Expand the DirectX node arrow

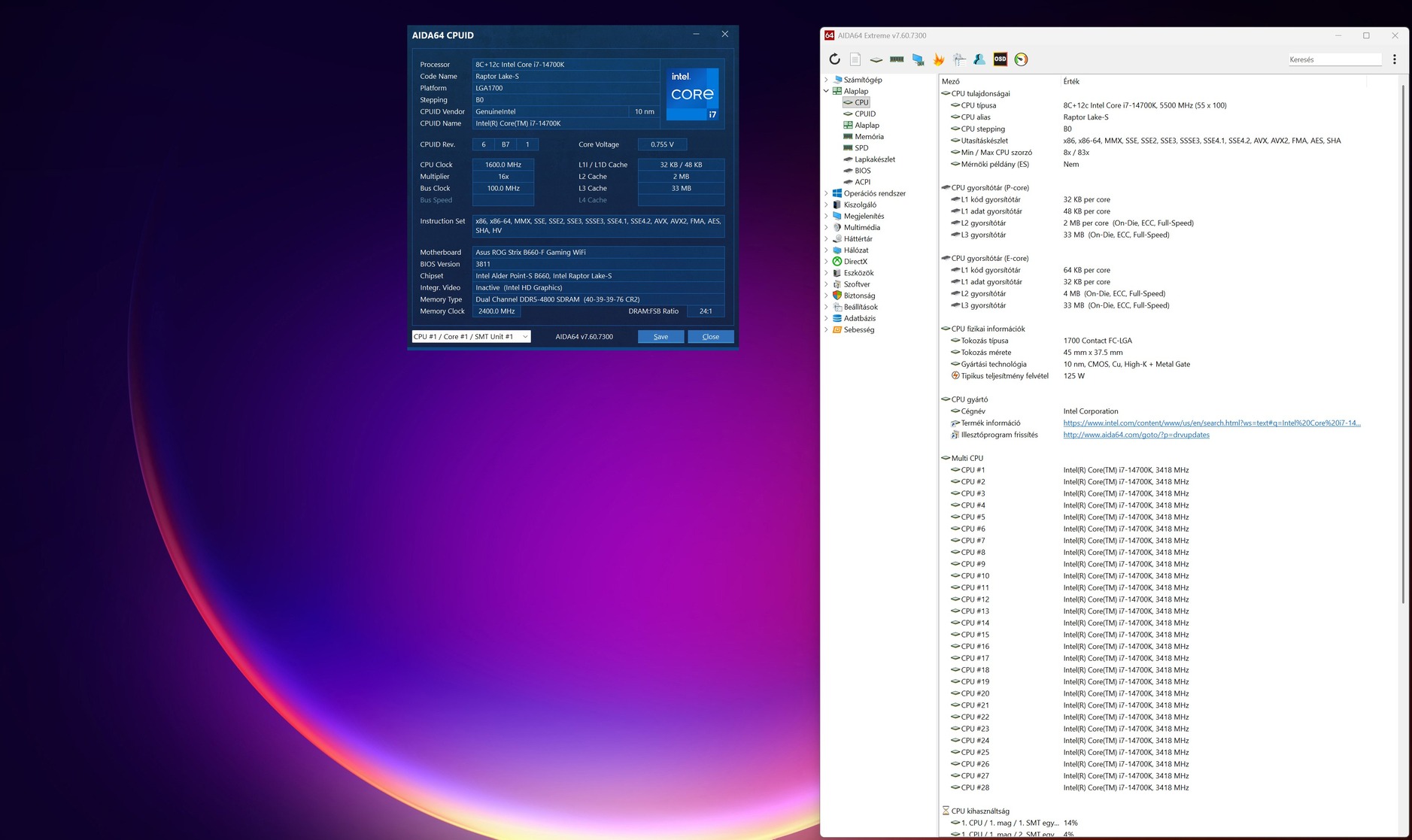click(x=826, y=262)
